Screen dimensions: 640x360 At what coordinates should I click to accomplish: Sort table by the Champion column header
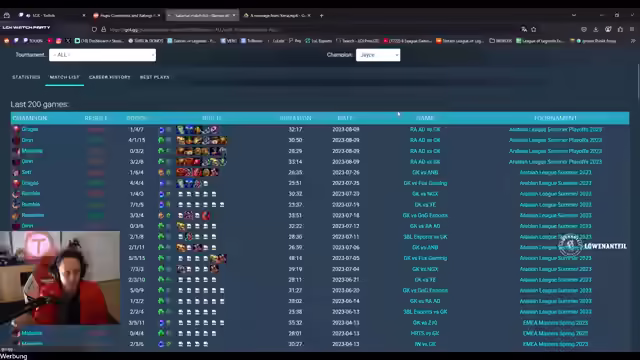[30, 118]
